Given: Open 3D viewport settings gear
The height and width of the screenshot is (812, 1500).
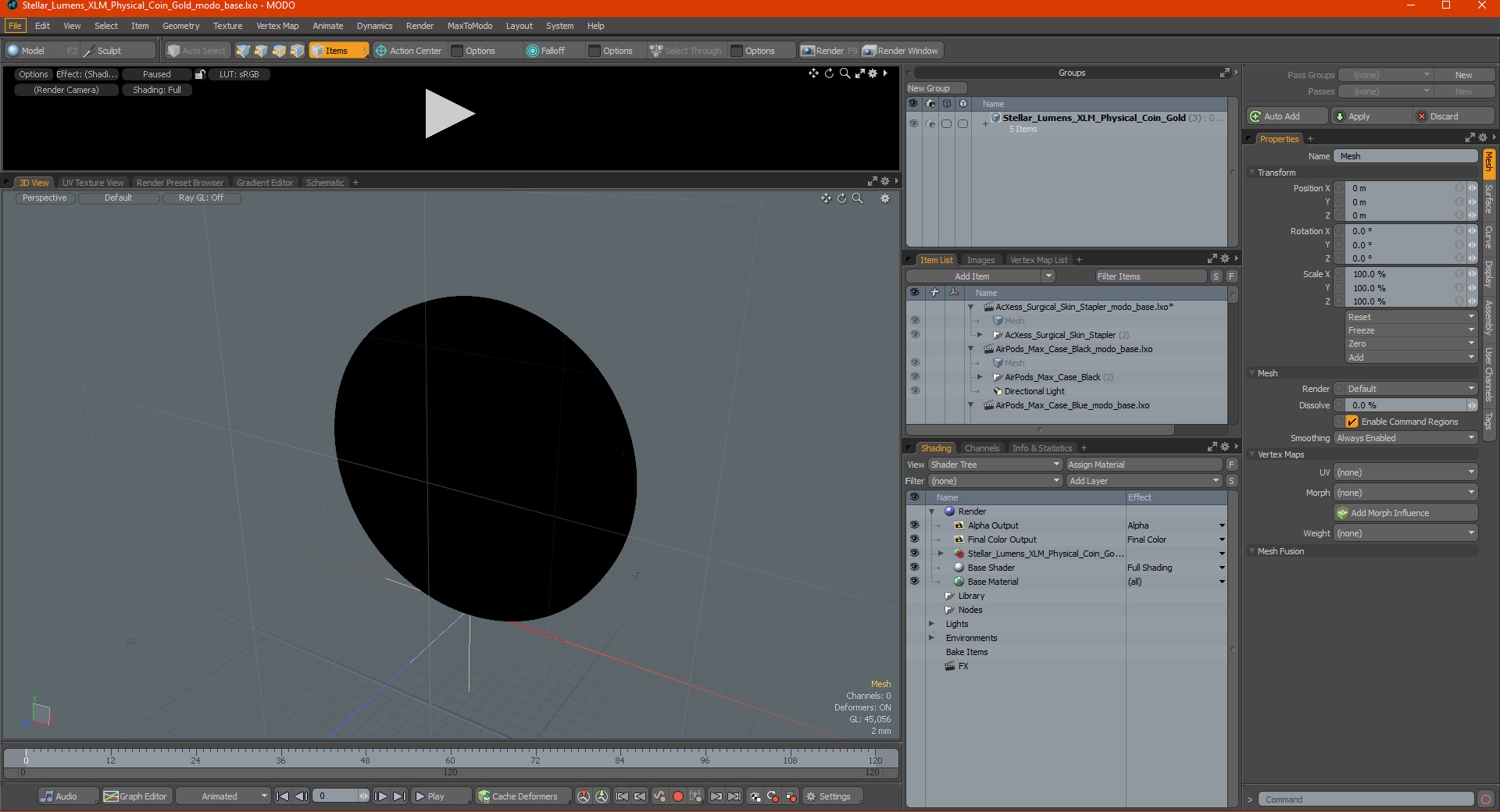Looking at the screenshot, I should coord(885,198).
